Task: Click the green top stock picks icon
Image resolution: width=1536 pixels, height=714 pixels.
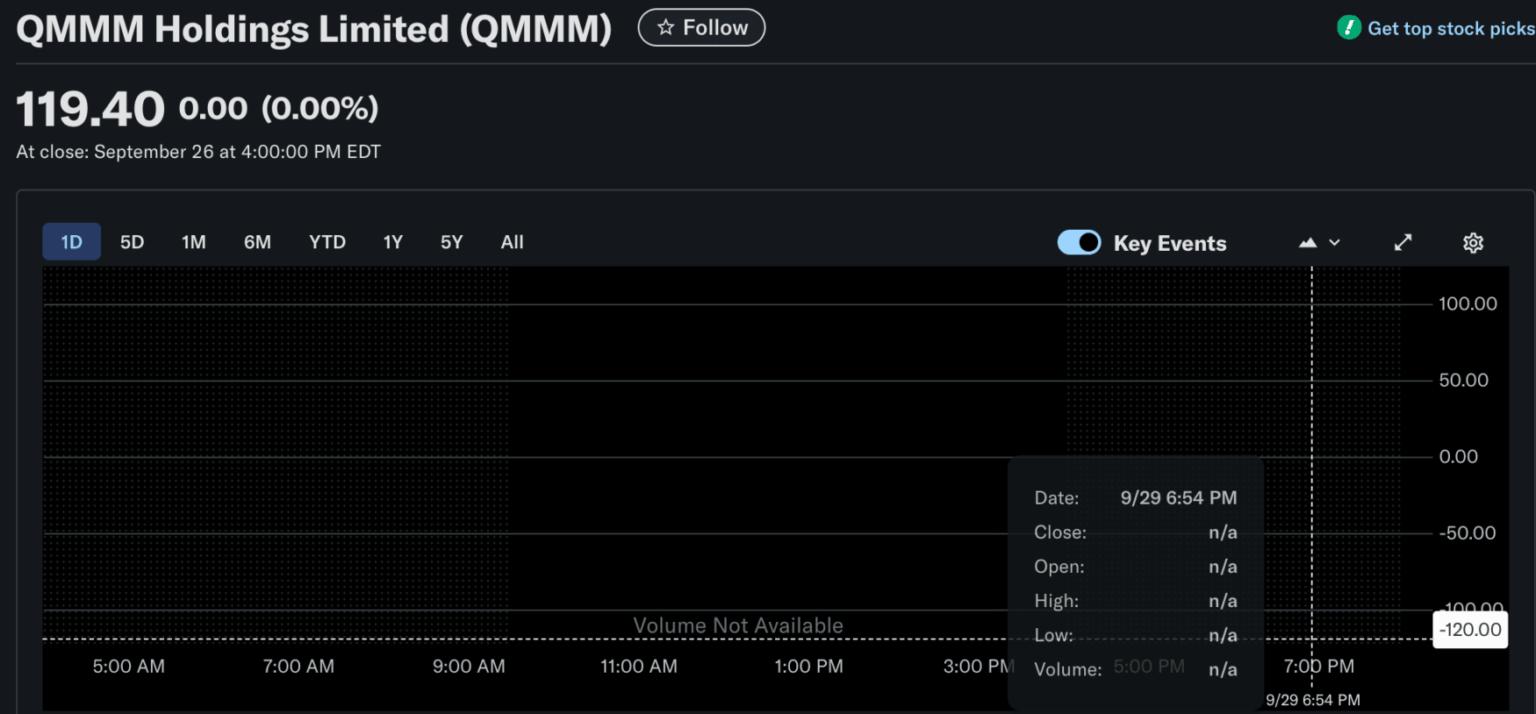Action: [1349, 28]
